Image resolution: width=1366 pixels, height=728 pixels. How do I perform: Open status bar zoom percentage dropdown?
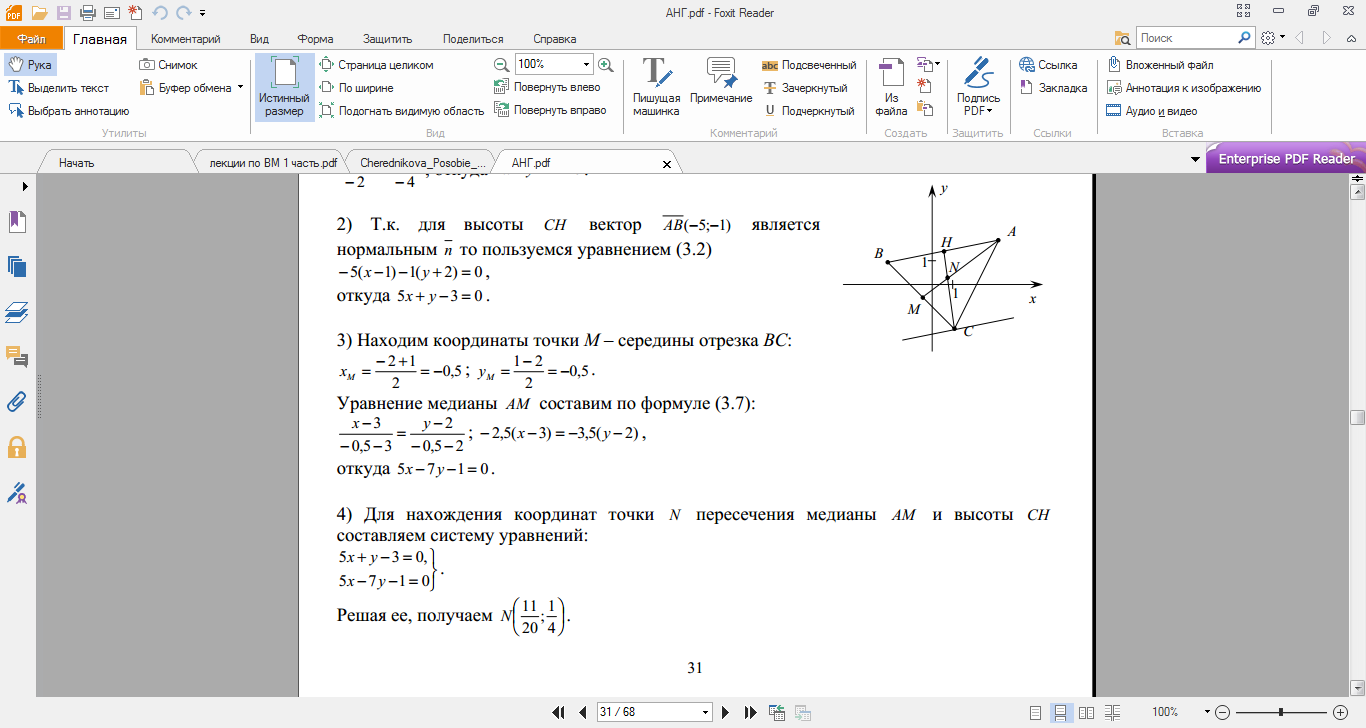click(1205, 712)
